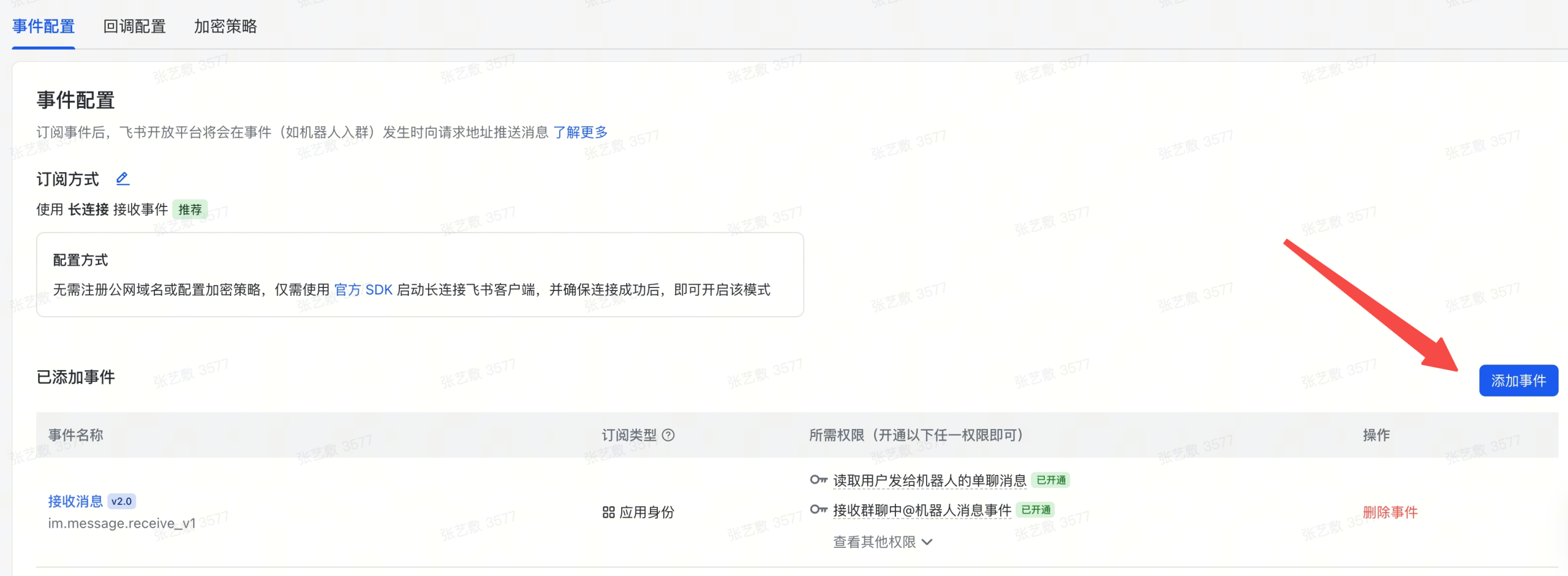Click the v2.0 version badge
The width and height of the screenshot is (1568, 576).
pos(122,501)
